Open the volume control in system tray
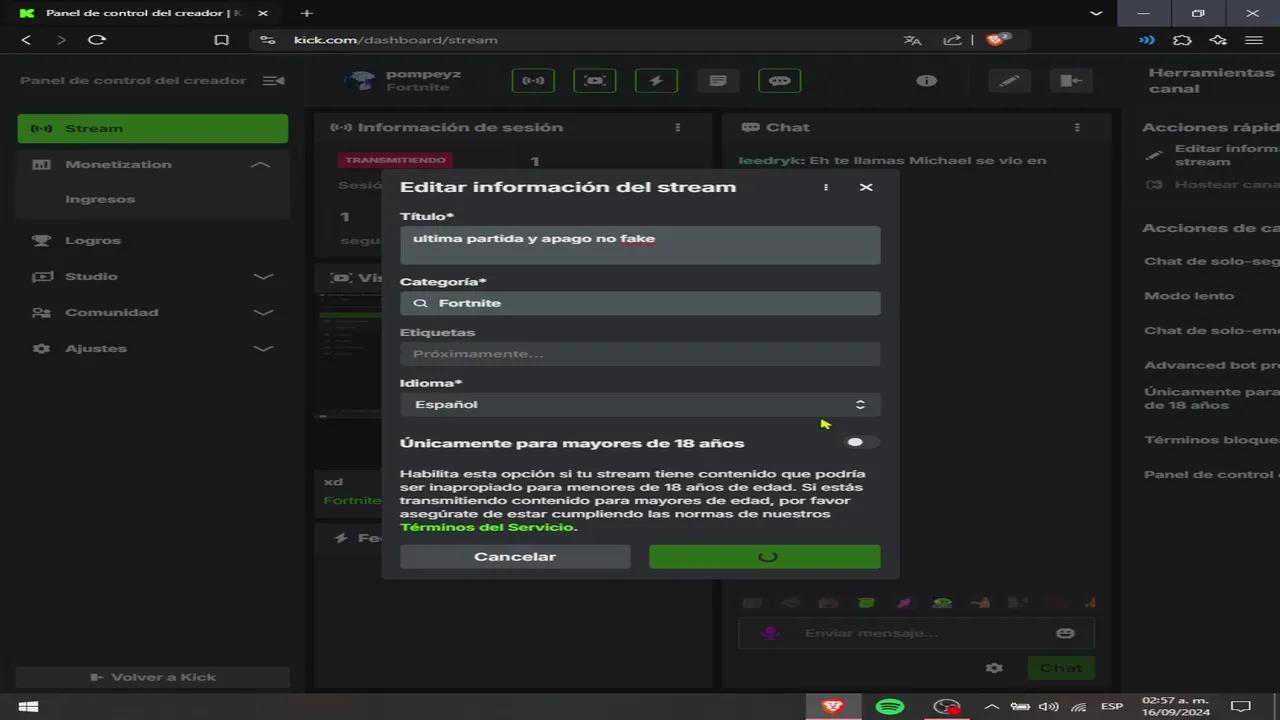Image resolution: width=1280 pixels, height=720 pixels. tap(1048, 707)
